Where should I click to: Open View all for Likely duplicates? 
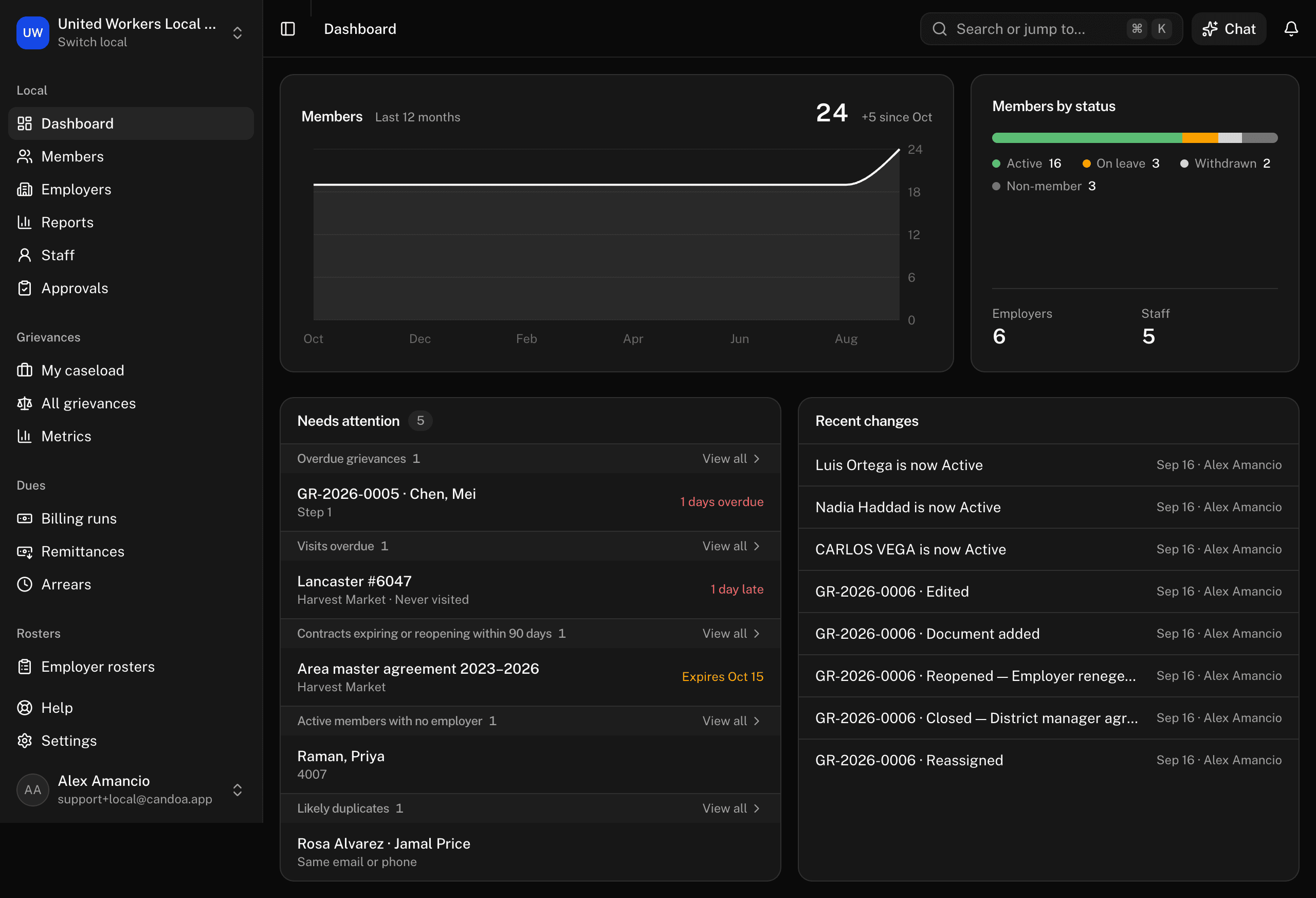(x=731, y=808)
